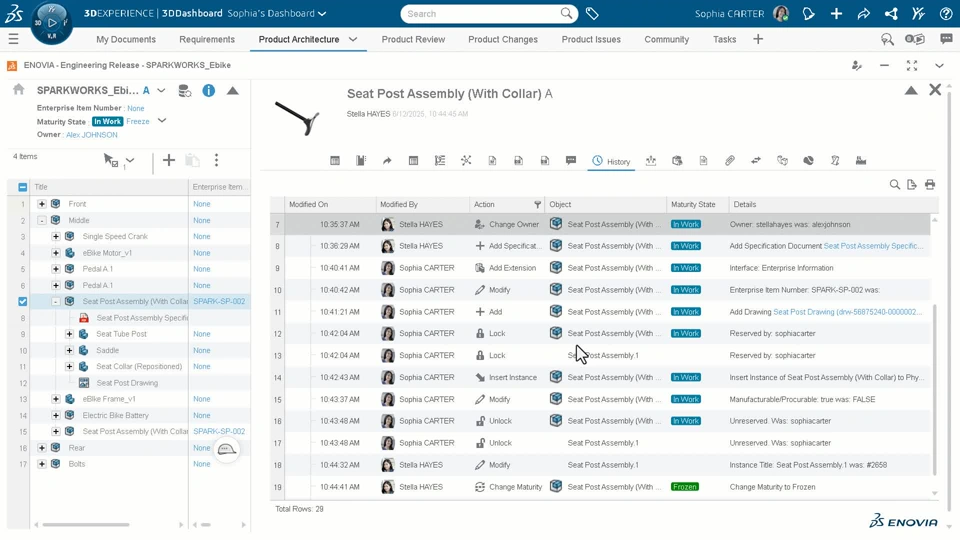The width and height of the screenshot is (960, 540).
Task: Click the filter icon in Action column
Action: tap(537, 204)
